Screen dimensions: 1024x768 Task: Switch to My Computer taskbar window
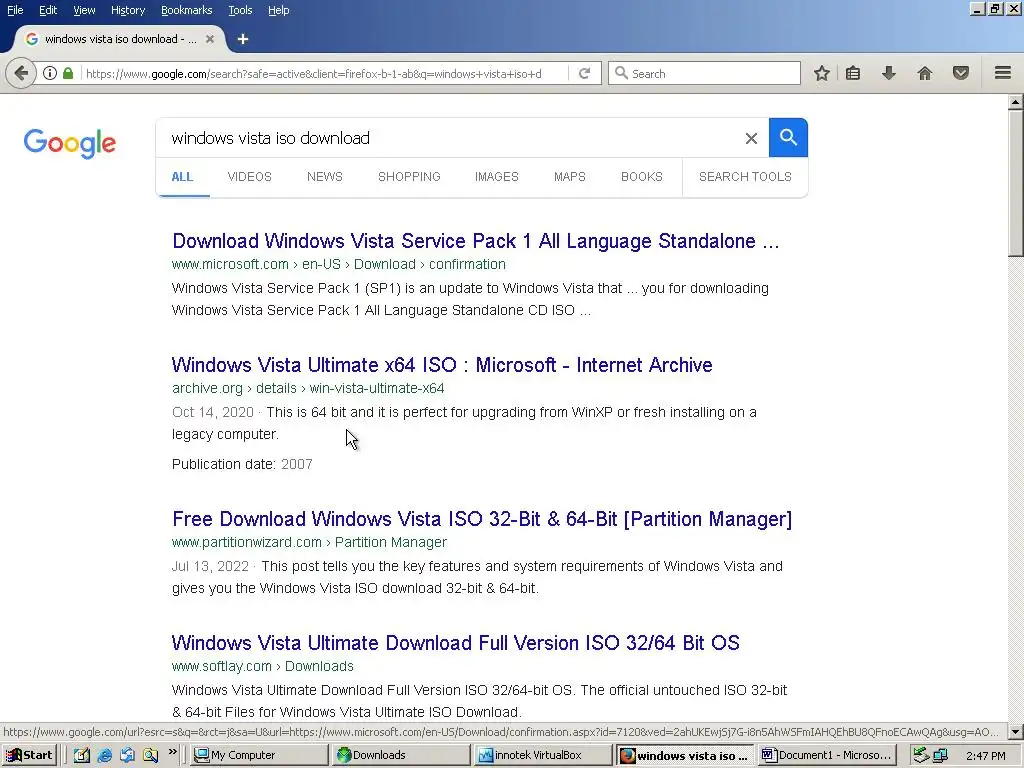tap(259, 755)
